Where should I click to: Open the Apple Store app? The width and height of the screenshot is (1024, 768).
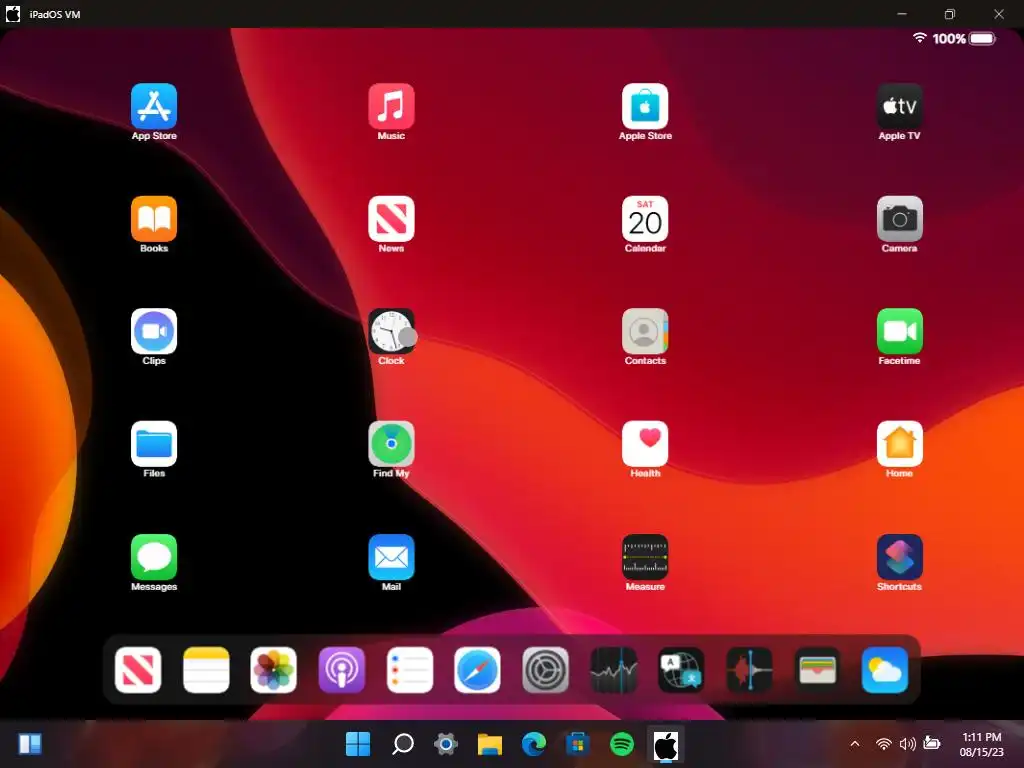tap(645, 106)
